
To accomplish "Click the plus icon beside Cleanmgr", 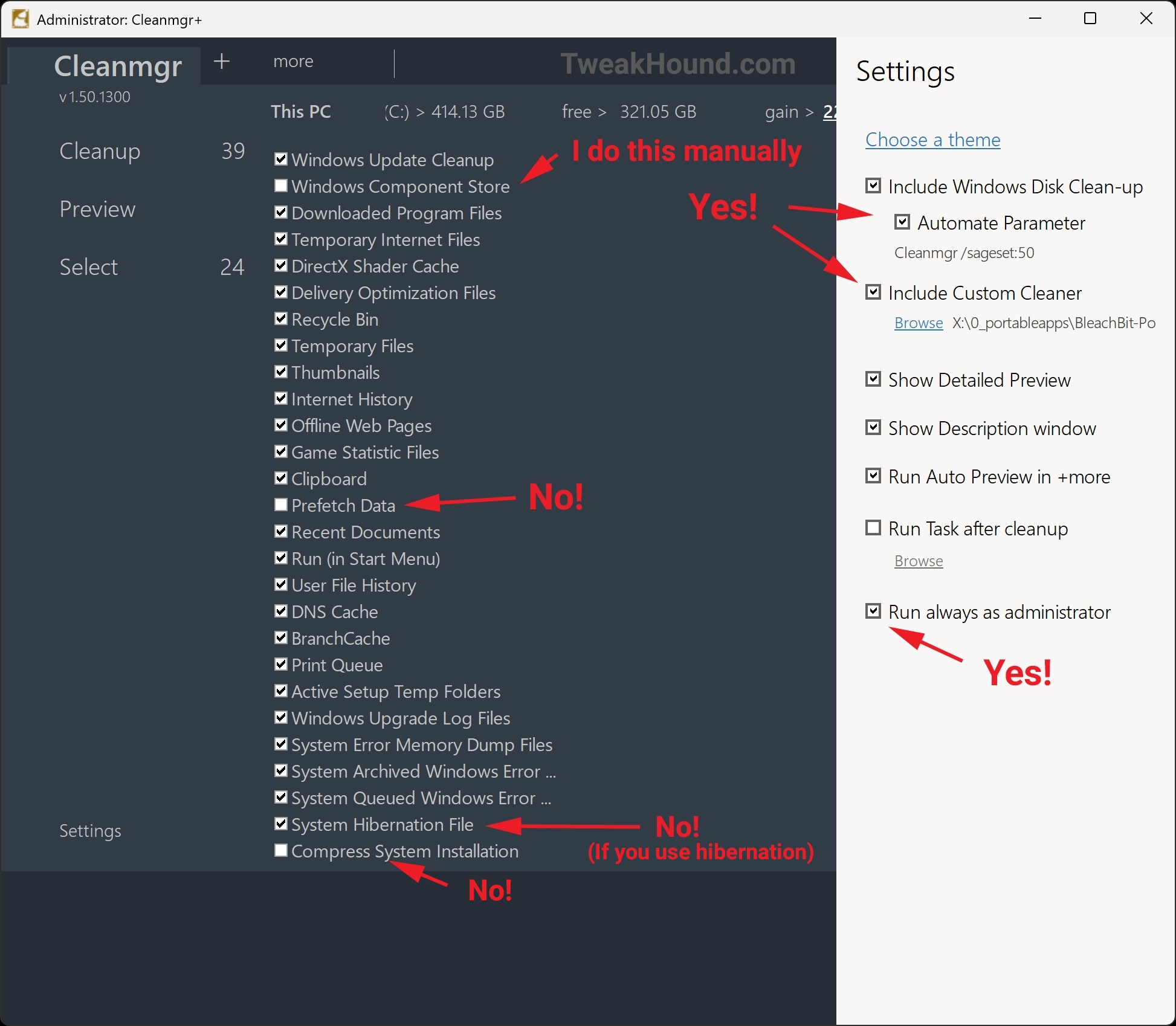I will (x=222, y=61).
